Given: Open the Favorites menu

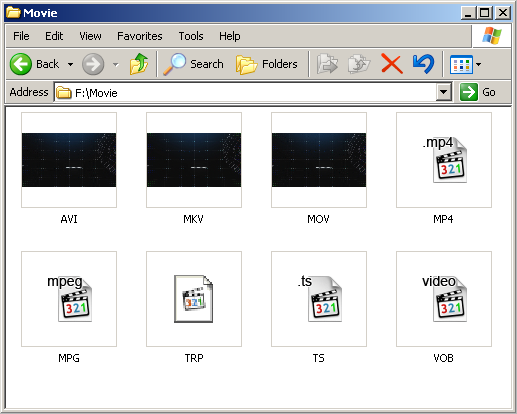Looking at the screenshot, I should (x=140, y=36).
